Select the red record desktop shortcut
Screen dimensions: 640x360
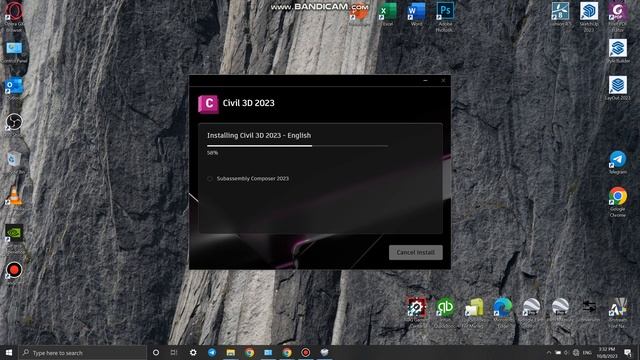coord(14,271)
